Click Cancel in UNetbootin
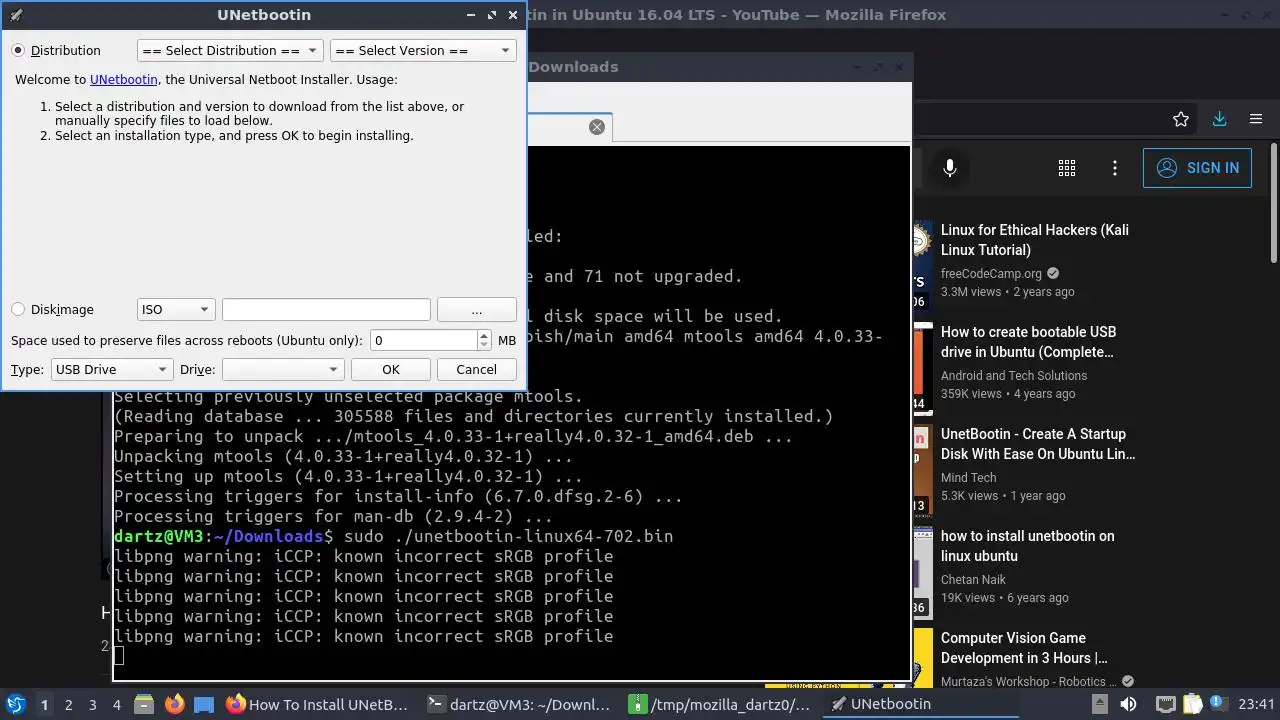Viewport: 1280px width, 720px height. (476, 369)
